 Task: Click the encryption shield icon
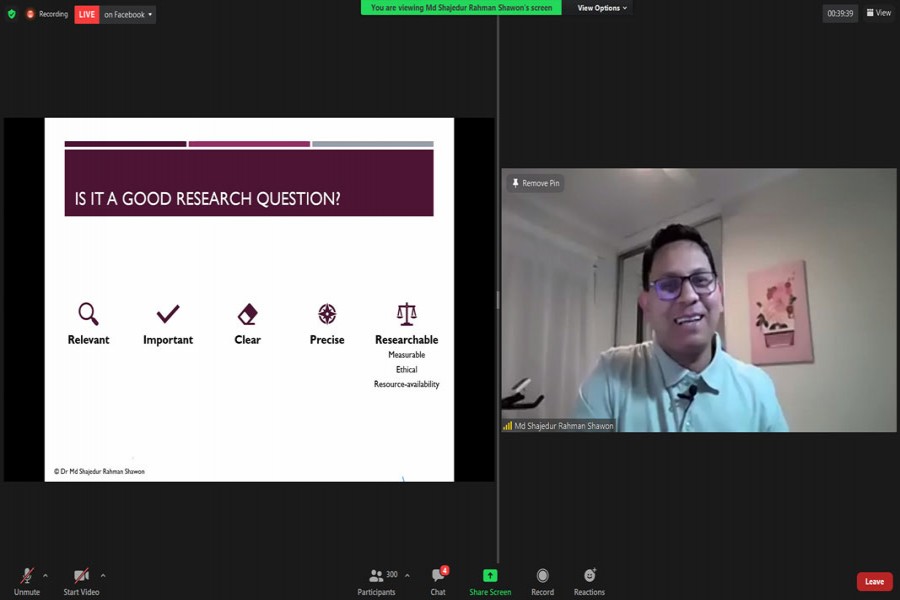click(x=10, y=14)
